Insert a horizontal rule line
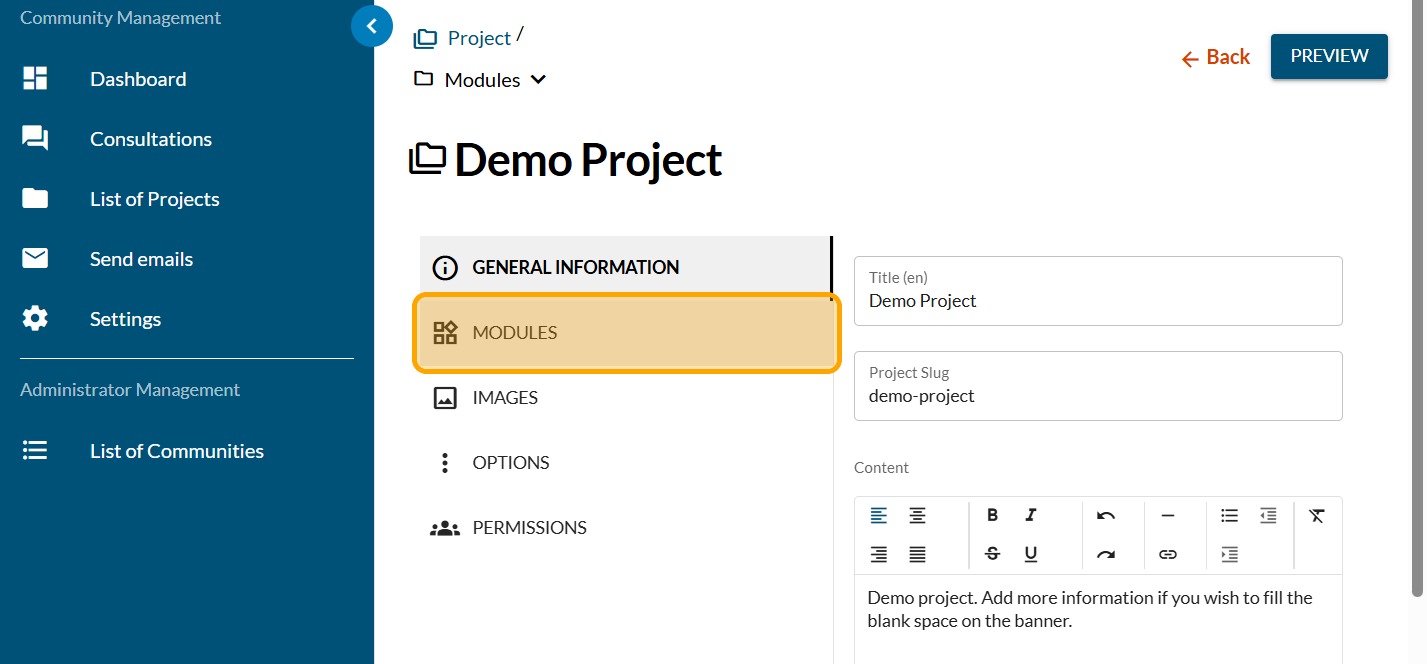 click(x=1167, y=515)
